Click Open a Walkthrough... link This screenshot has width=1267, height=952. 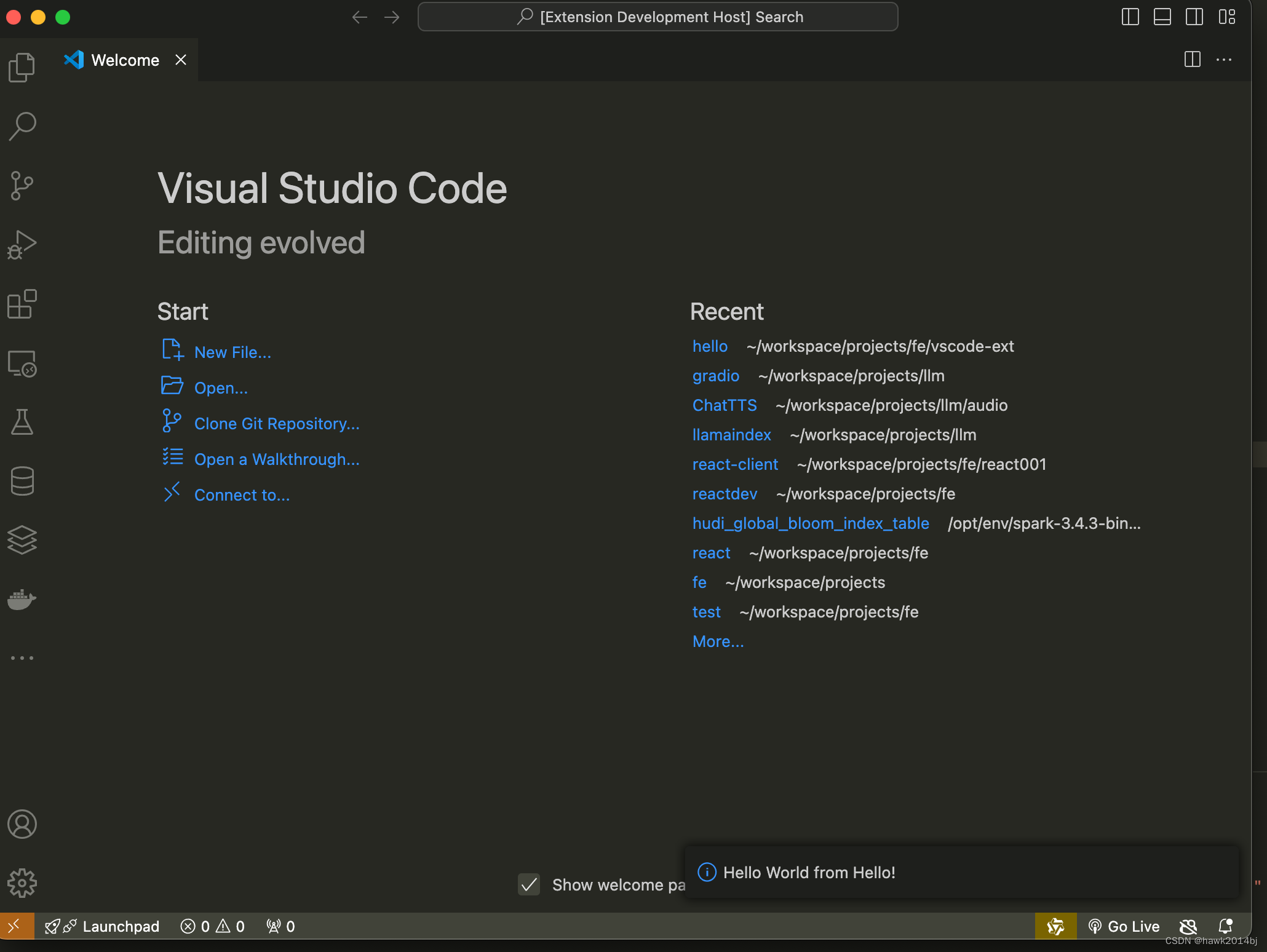[277, 459]
